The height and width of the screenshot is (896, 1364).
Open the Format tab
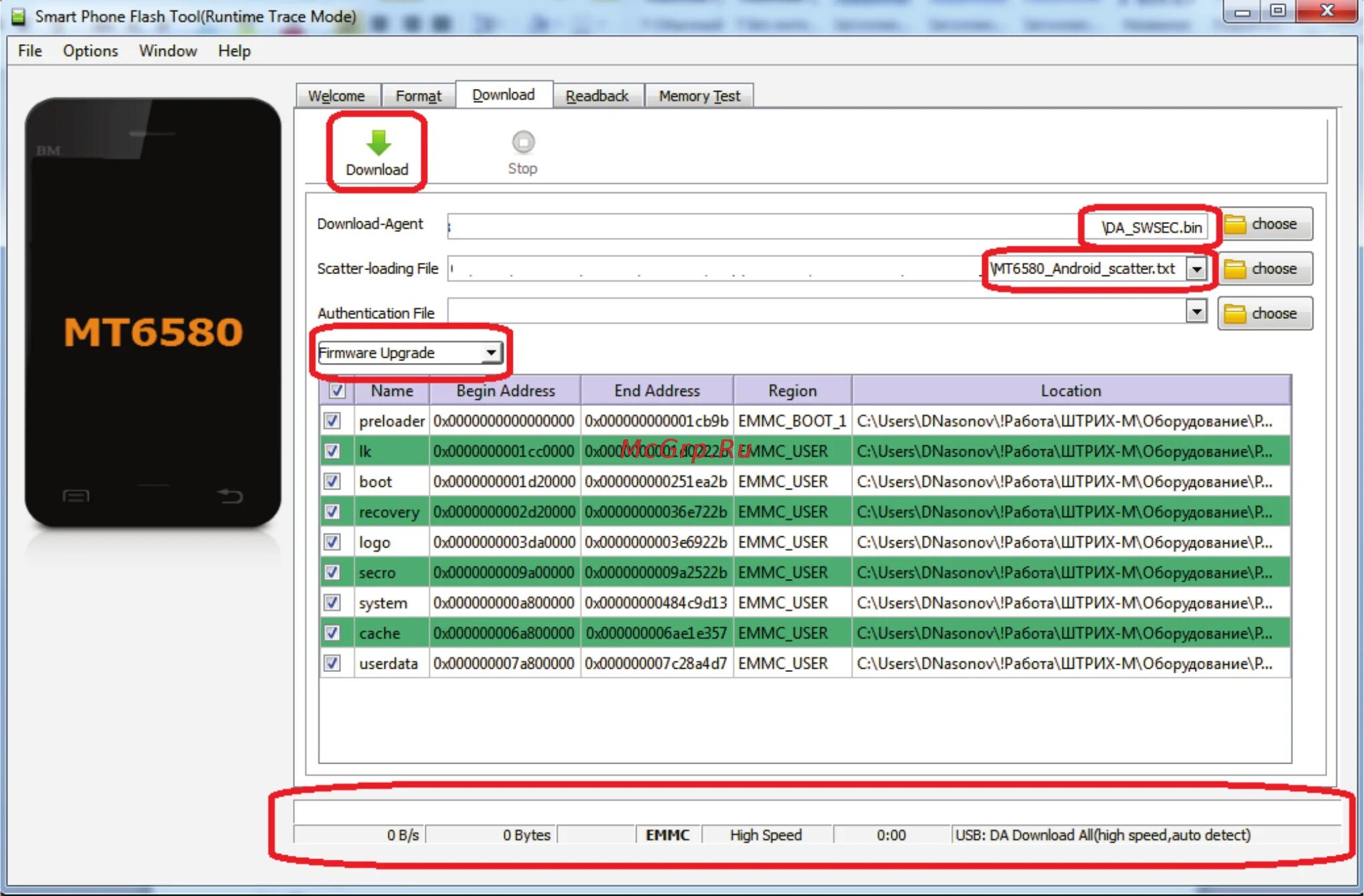(x=418, y=96)
